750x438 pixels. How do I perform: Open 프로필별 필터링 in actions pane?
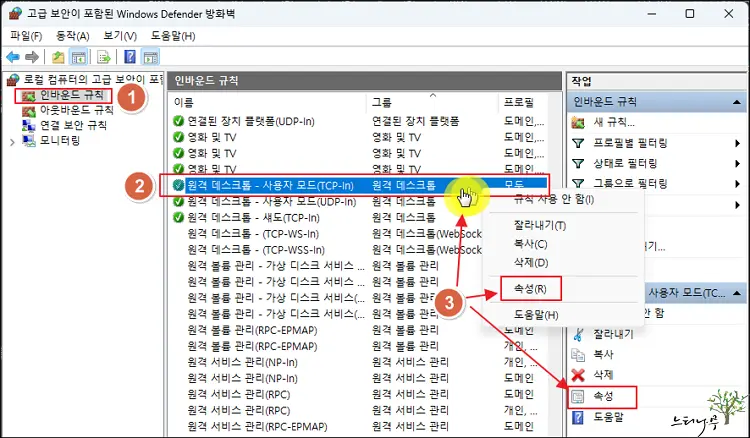click(x=630, y=143)
